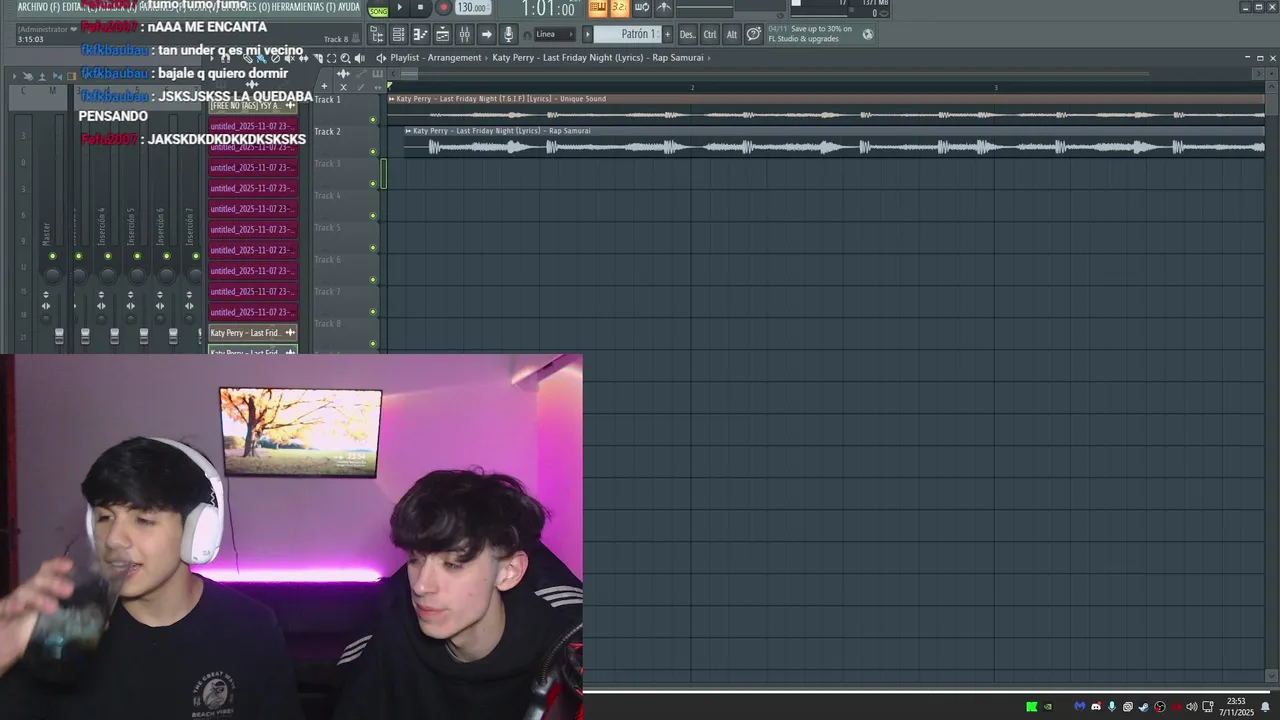This screenshot has height=720, width=1280.
Task: Toggle the loop recording icon
Action: [x=642, y=7]
